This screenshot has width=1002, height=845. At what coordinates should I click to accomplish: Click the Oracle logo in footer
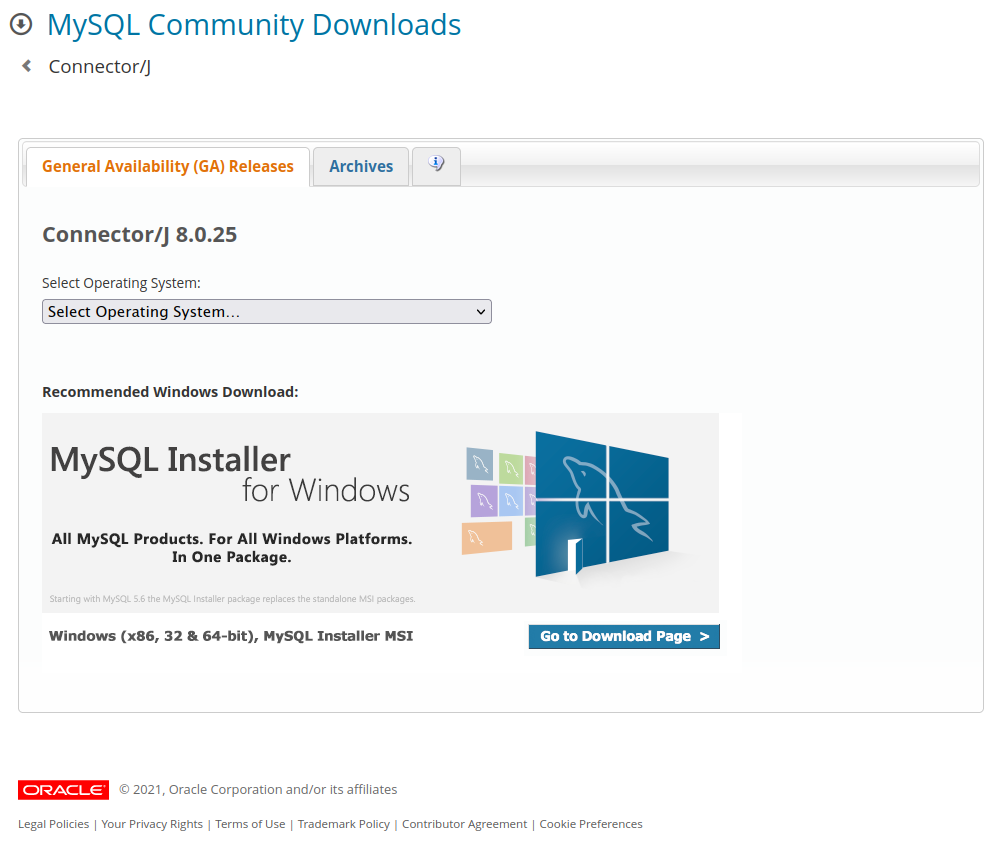tap(63, 790)
